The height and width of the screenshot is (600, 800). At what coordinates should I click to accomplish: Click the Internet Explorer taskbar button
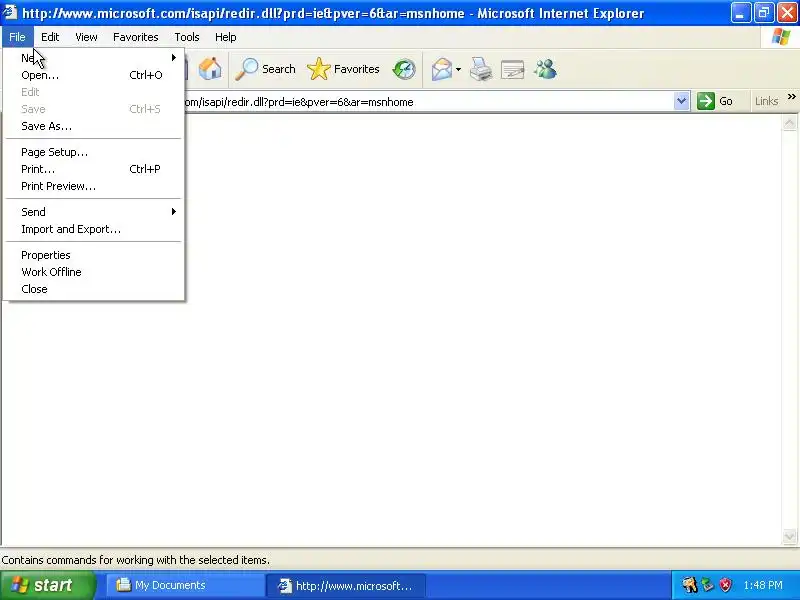point(345,585)
